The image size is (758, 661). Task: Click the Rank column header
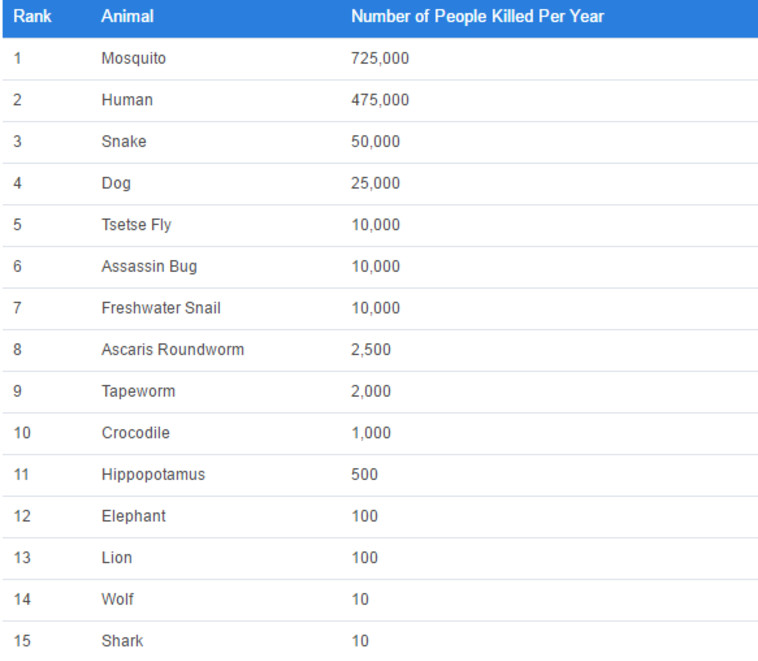[x=32, y=17]
